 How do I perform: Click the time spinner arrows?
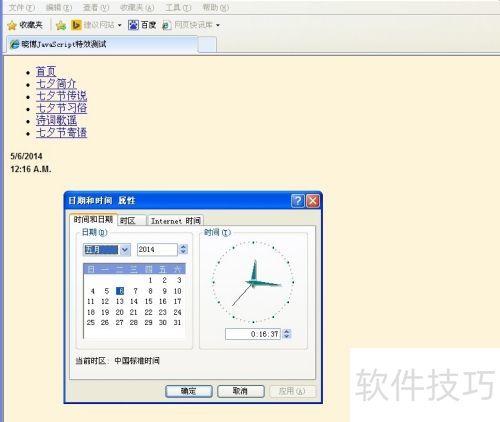[287, 334]
